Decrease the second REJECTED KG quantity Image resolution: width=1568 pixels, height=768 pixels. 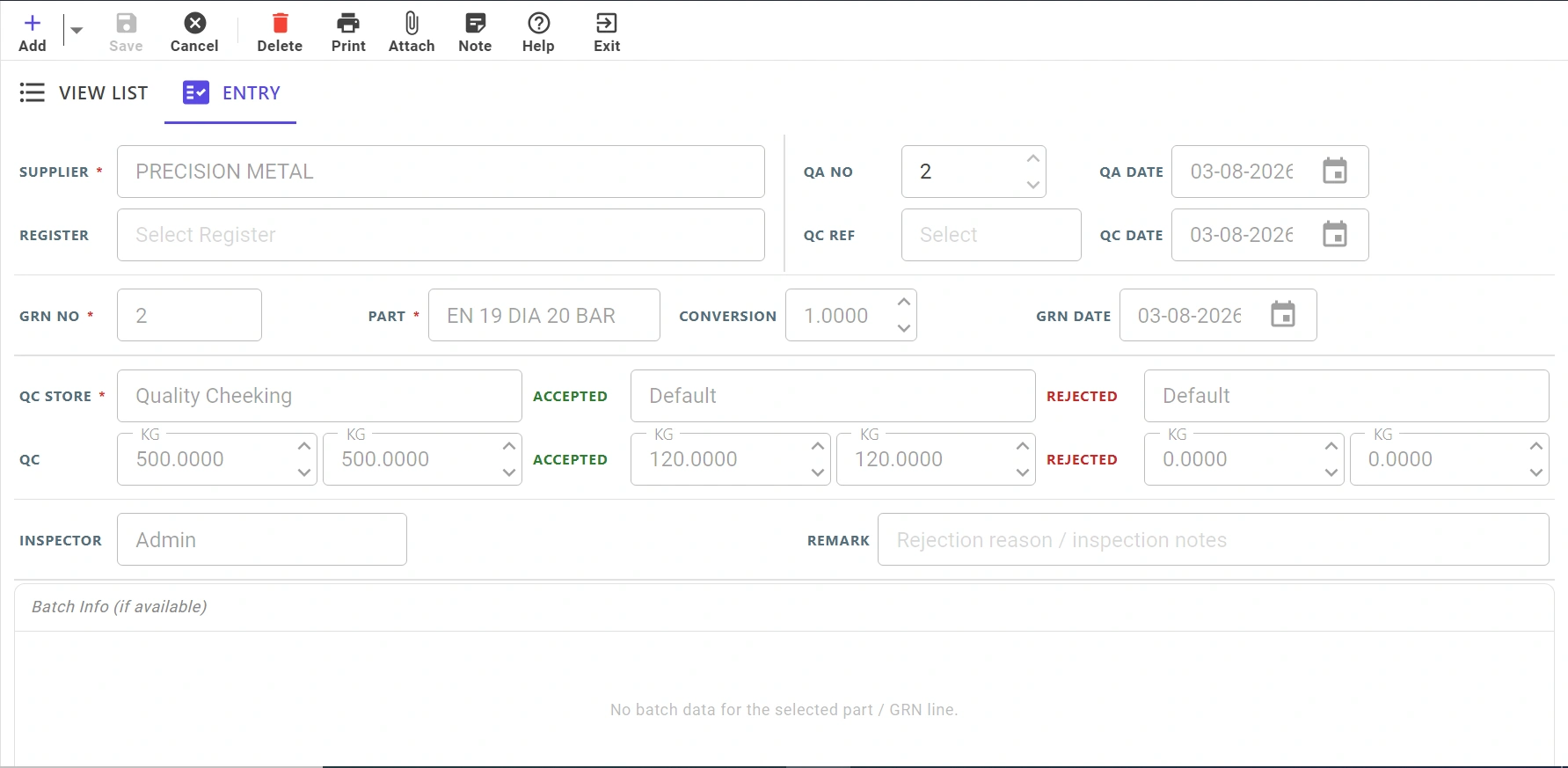point(1536,472)
